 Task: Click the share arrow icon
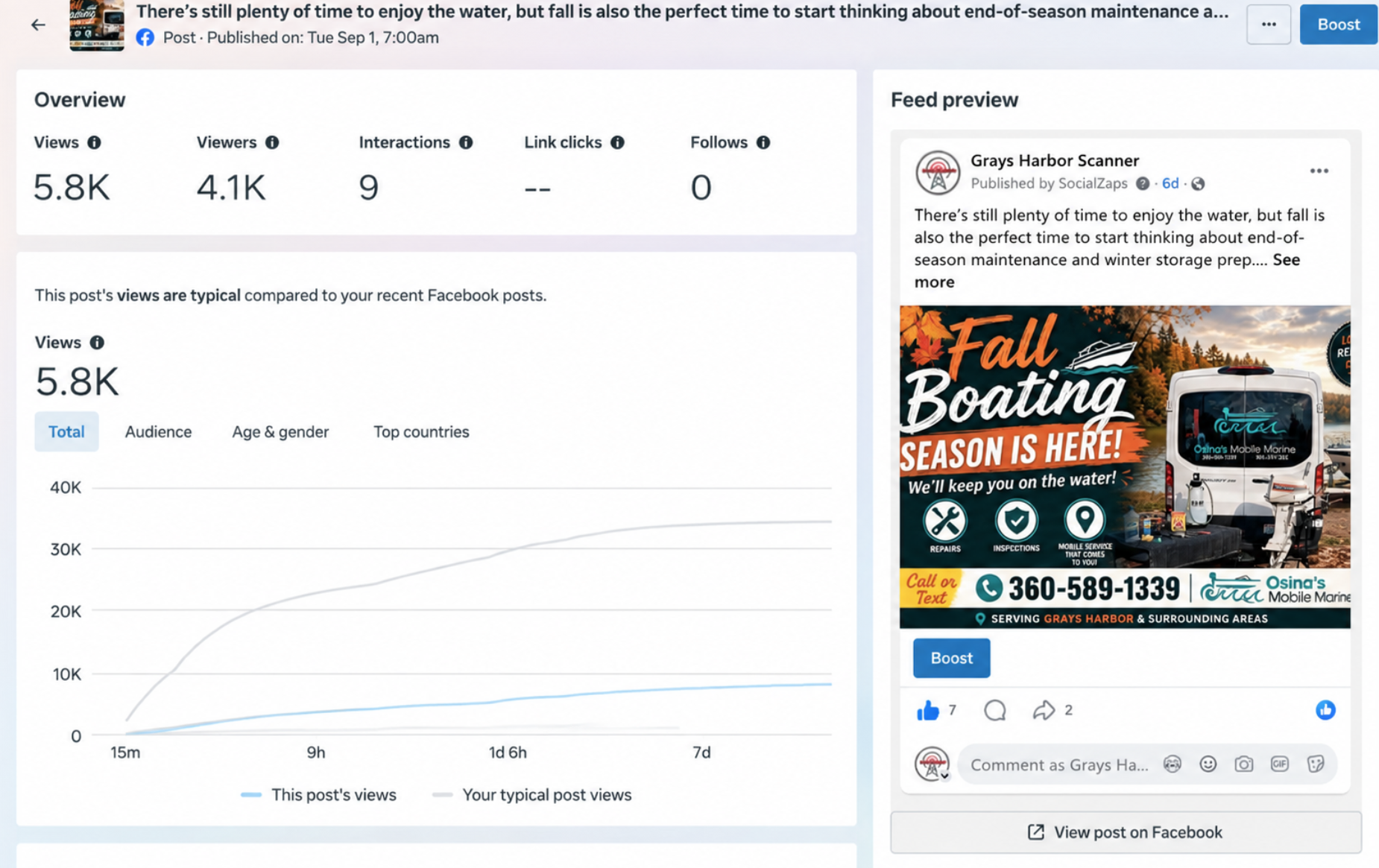pyautogui.click(x=1044, y=711)
